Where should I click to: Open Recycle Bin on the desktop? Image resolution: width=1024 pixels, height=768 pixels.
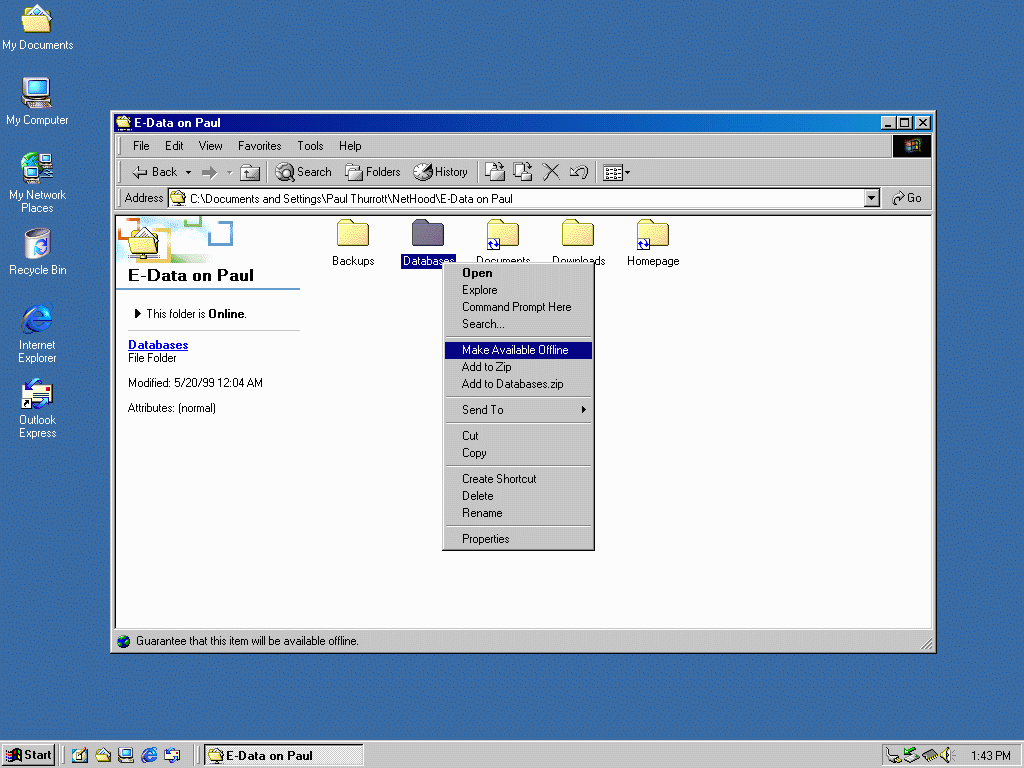(x=37, y=244)
